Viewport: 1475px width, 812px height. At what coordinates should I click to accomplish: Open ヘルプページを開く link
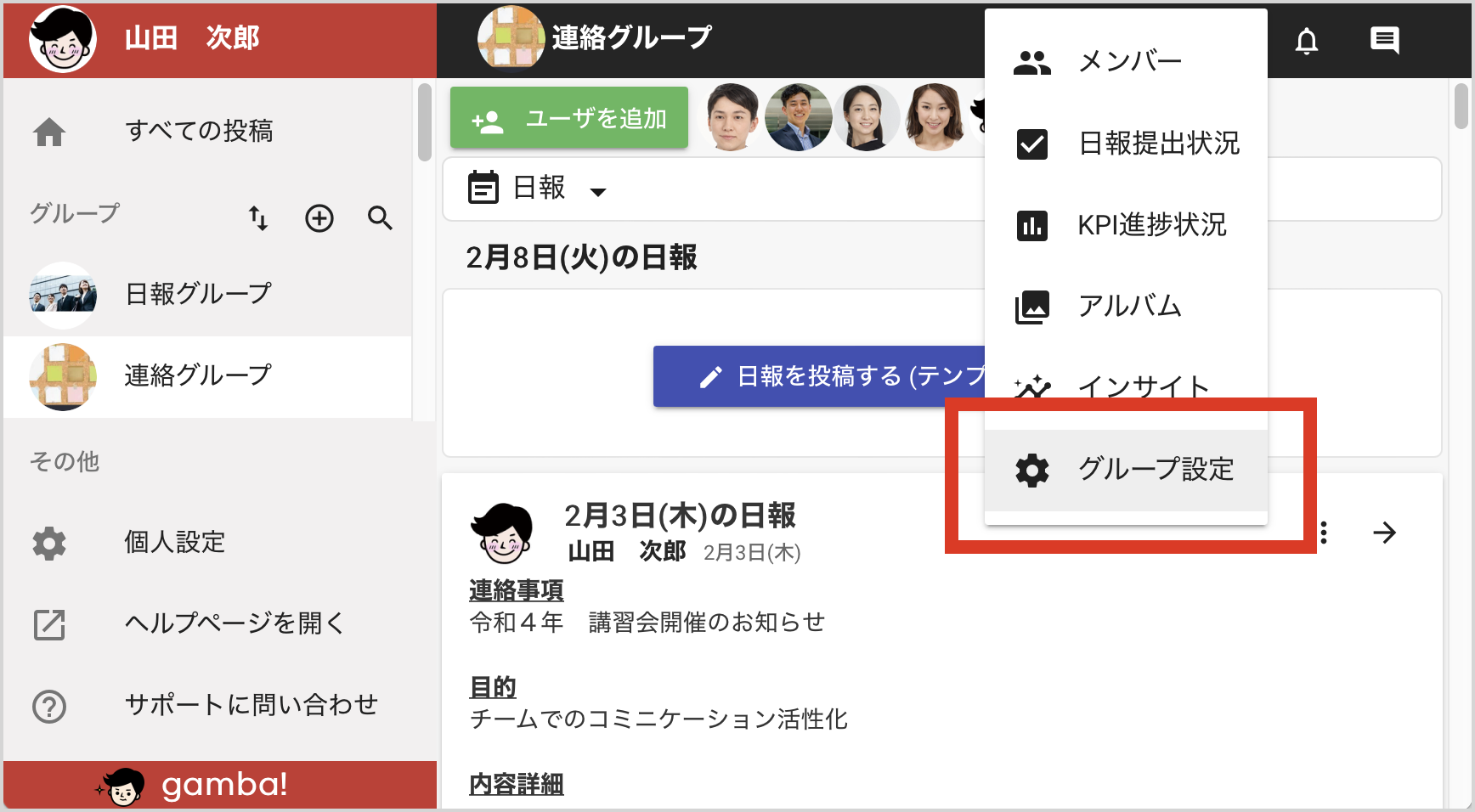pos(234,623)
